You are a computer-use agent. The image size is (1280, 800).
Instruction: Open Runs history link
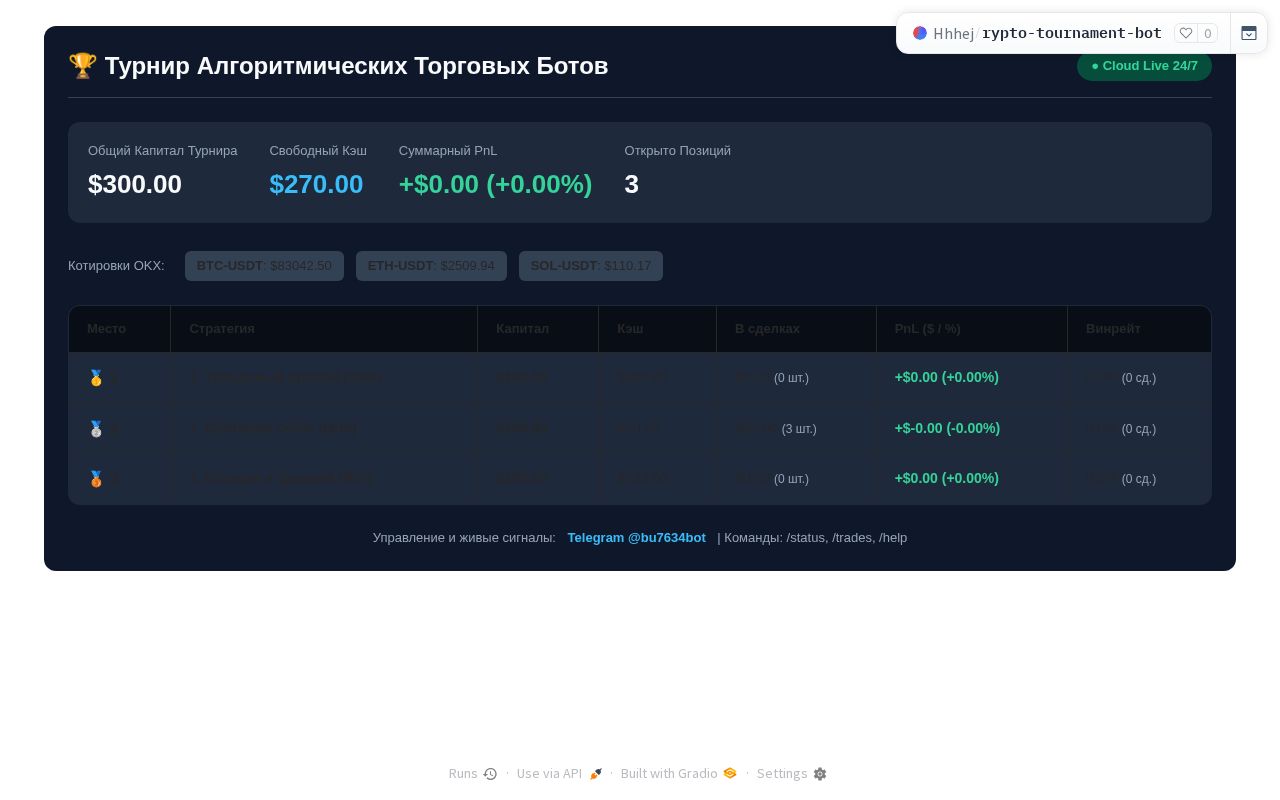[x=473, y=773]
